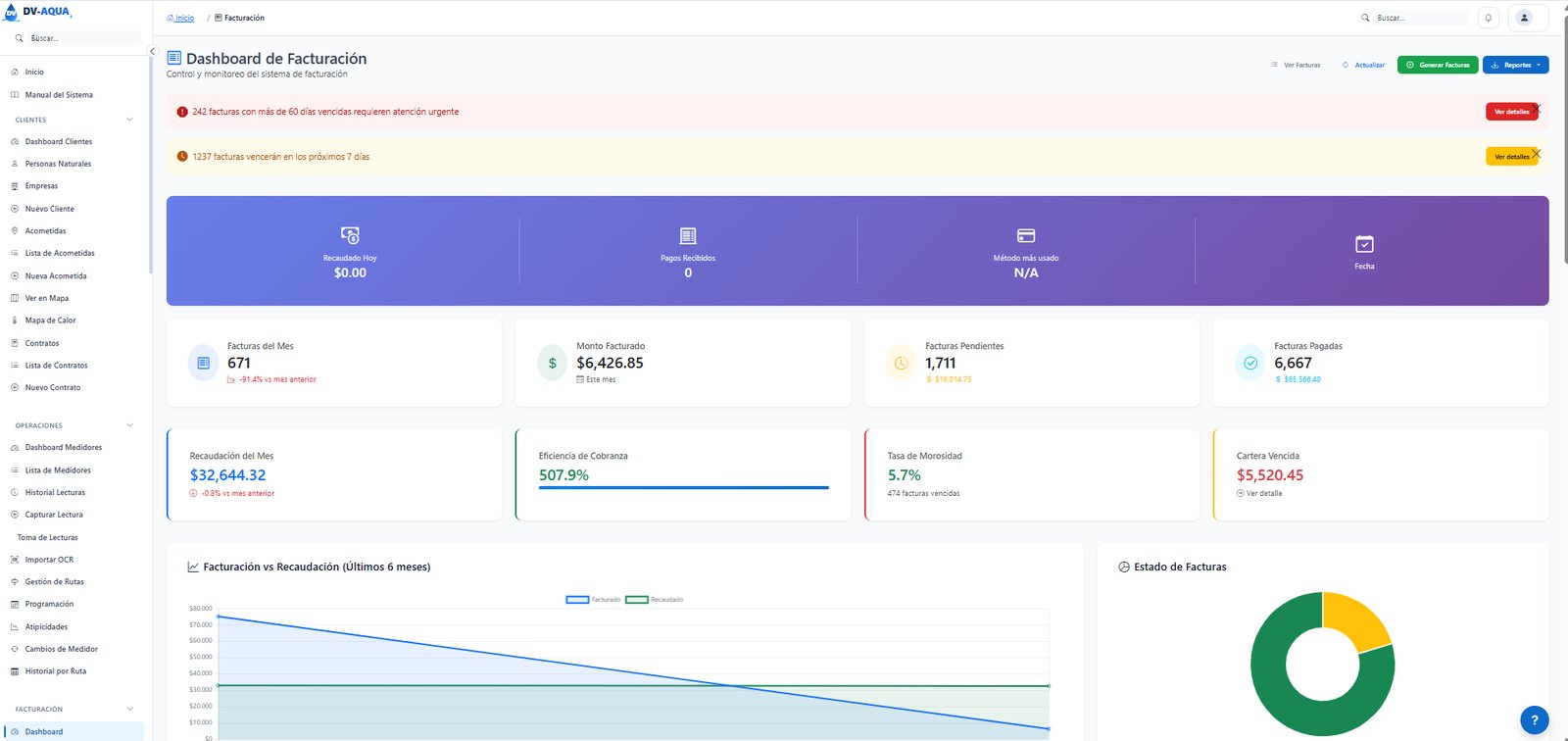The image size is (1568, 741).
Task: Click yellow Ver detalles button
Action: click(x=1511, y=157)
